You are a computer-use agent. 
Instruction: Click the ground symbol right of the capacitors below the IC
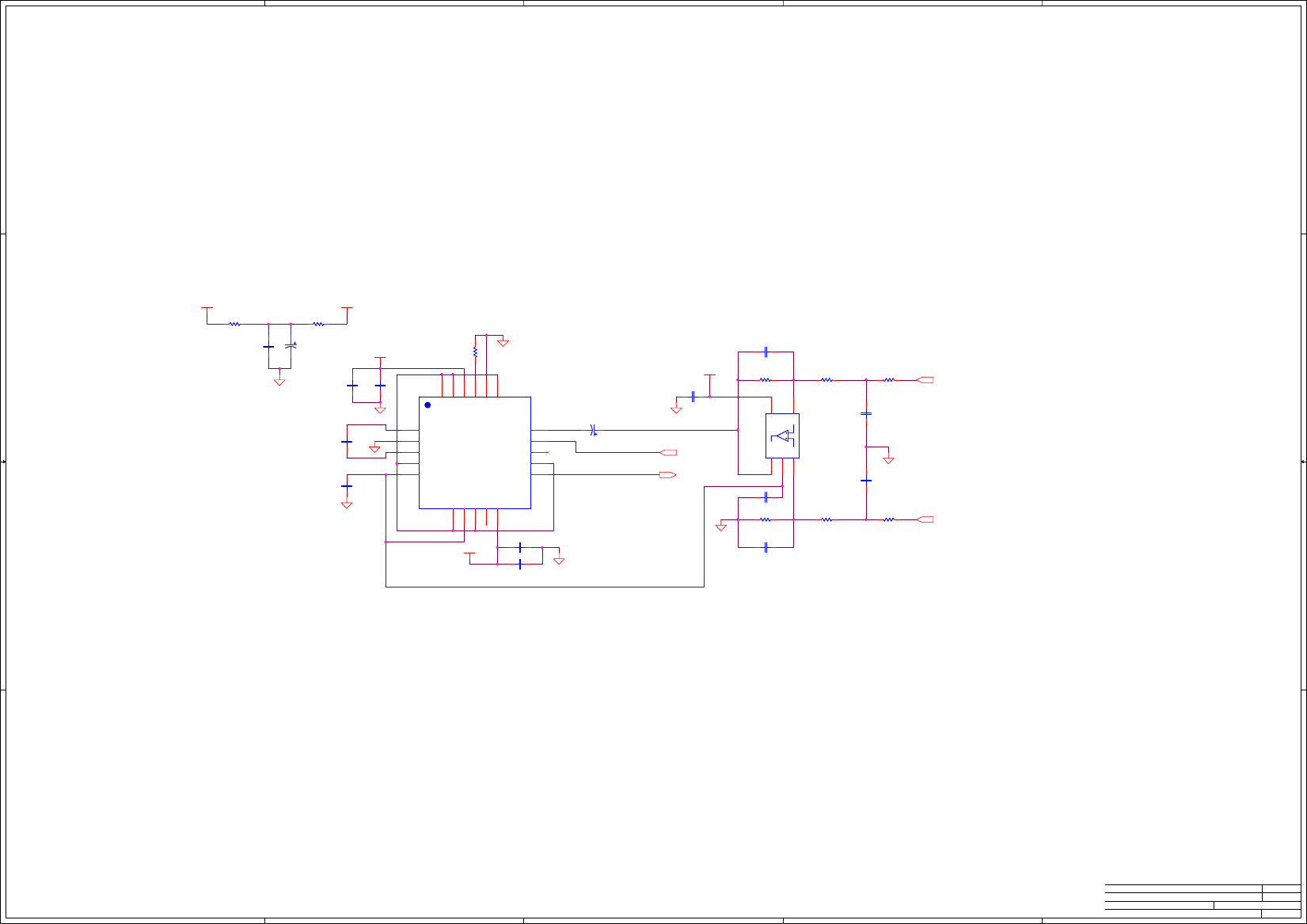pyautogui.click(x=559, y=561)
